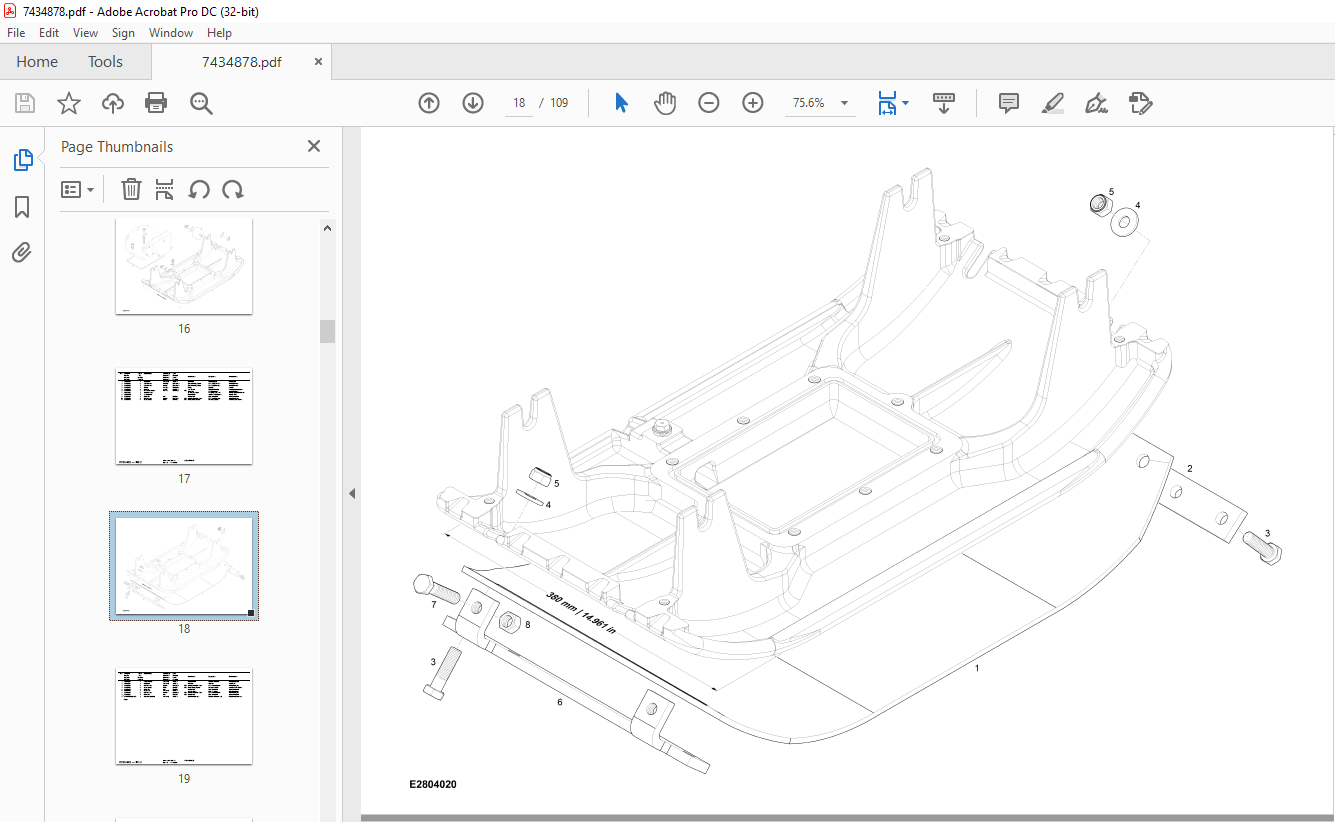Open the Edit menu

[x=49, y=33]
